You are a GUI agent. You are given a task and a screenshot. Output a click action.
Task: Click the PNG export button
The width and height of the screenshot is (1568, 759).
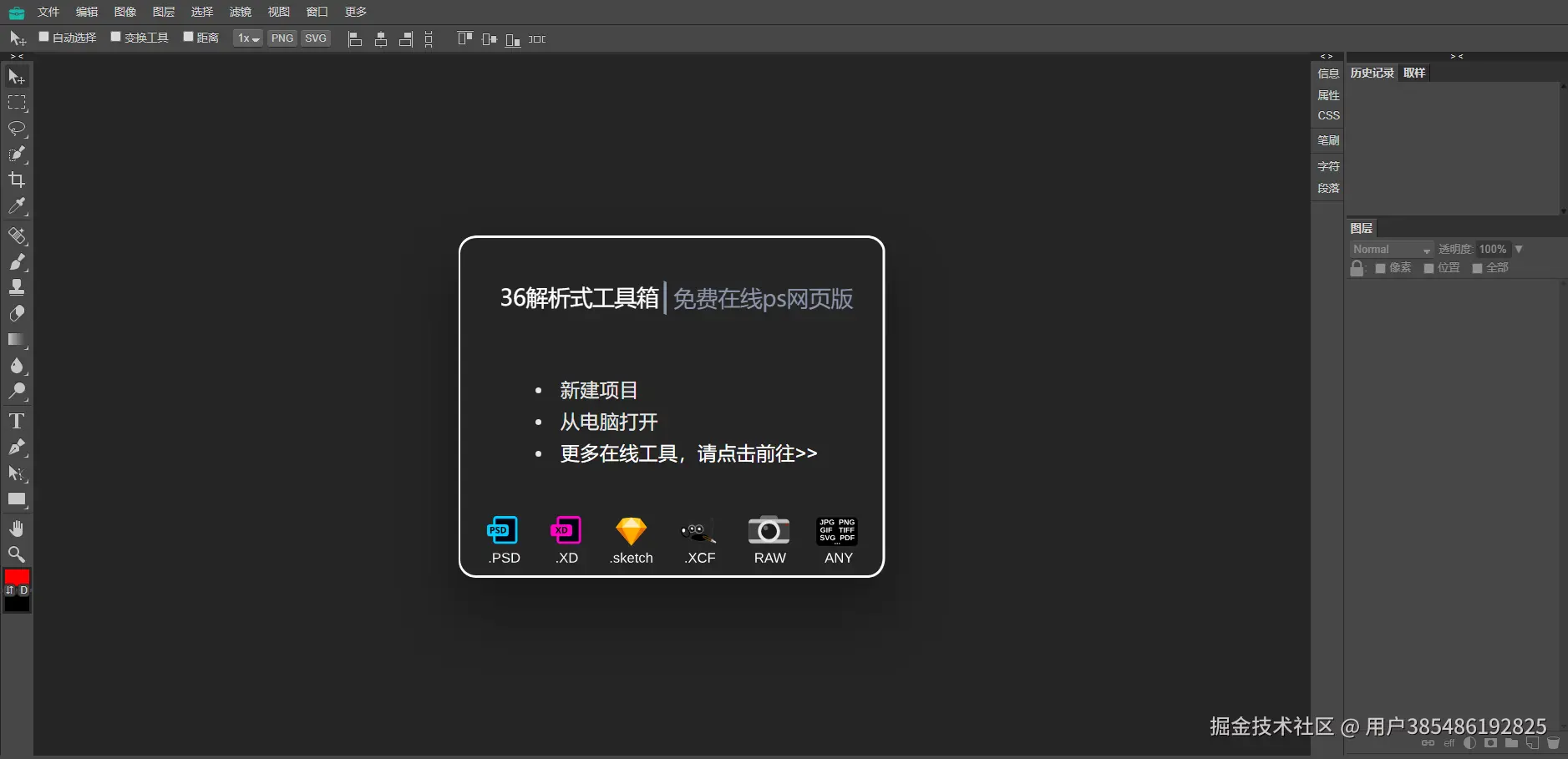coord(282,38)
